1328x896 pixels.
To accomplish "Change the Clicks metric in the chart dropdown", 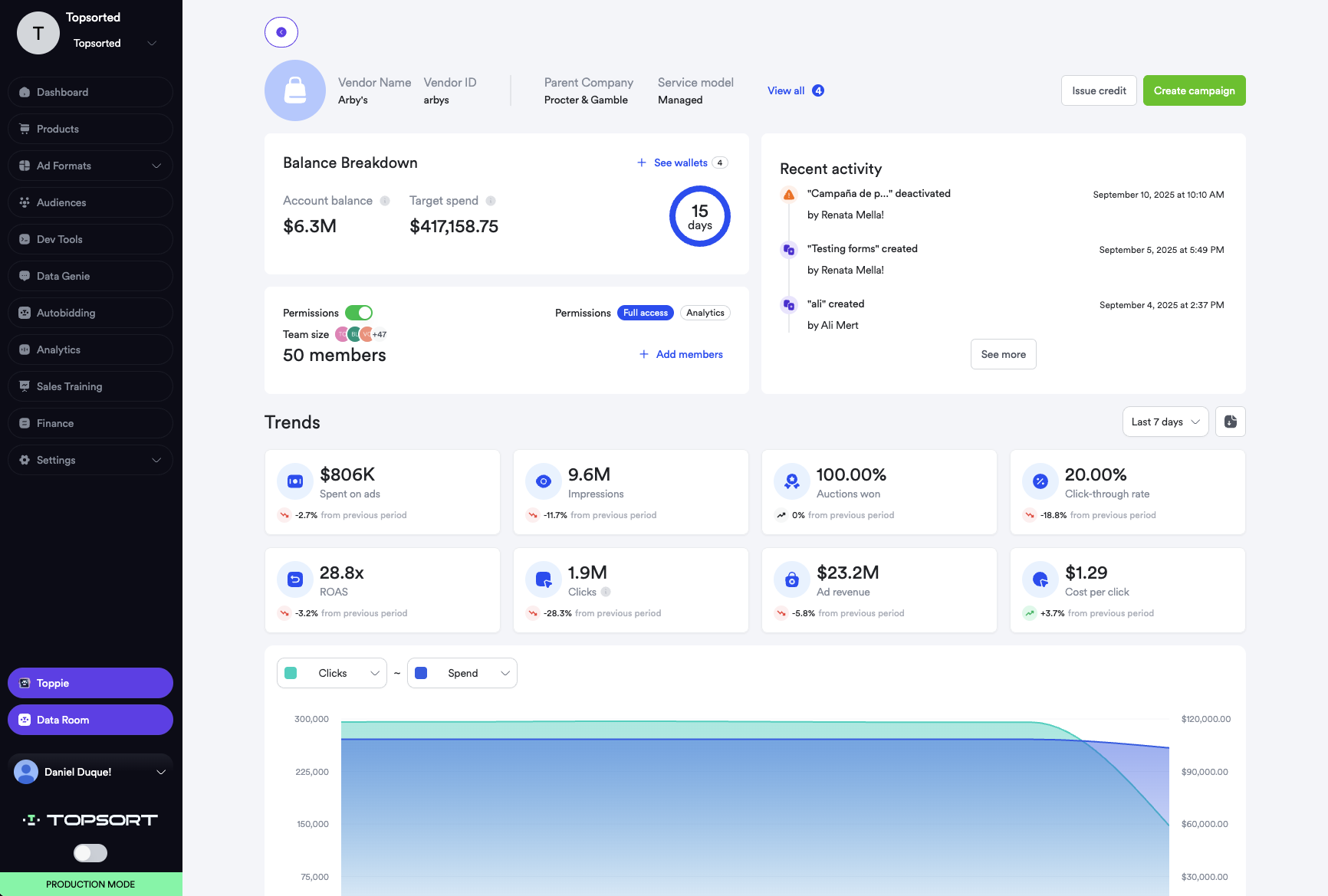I will [331, 673].
